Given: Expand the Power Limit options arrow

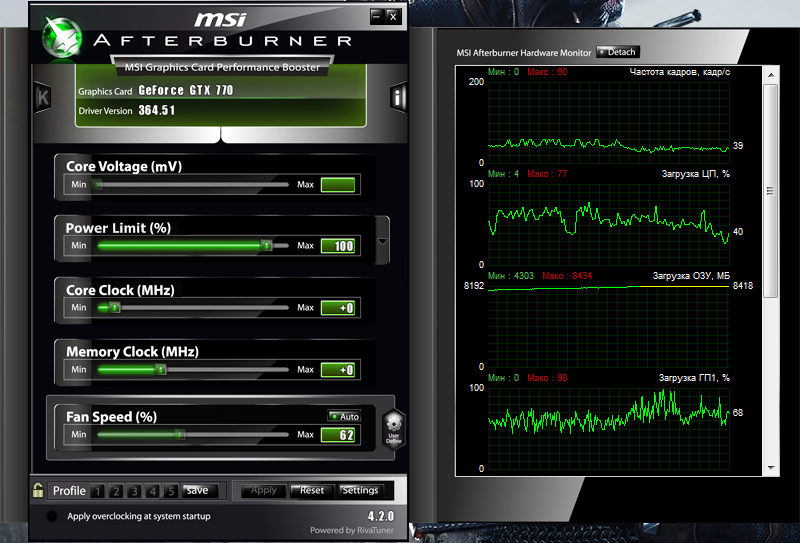Looking at the screenshot, I should pos(382,241).
